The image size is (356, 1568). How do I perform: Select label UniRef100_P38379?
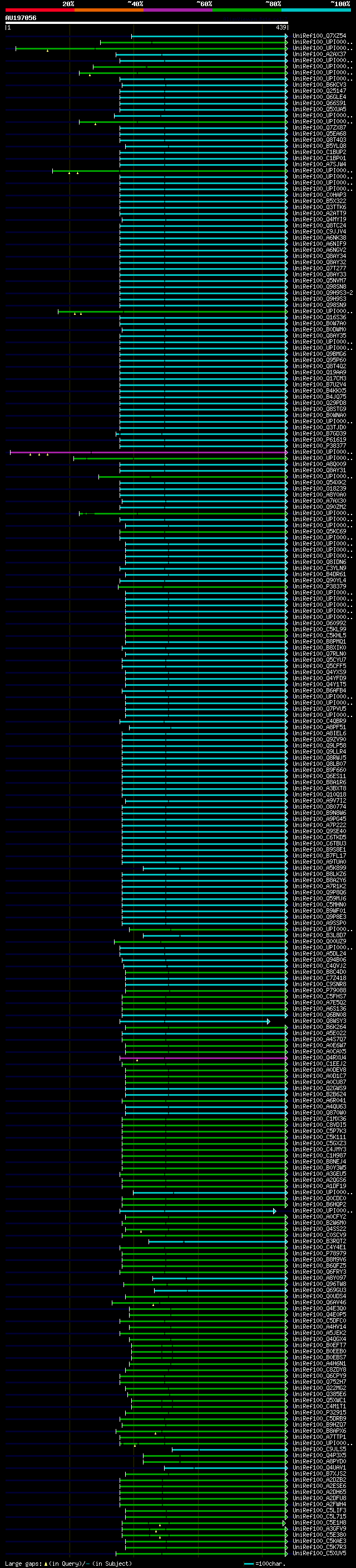point(319,587)
